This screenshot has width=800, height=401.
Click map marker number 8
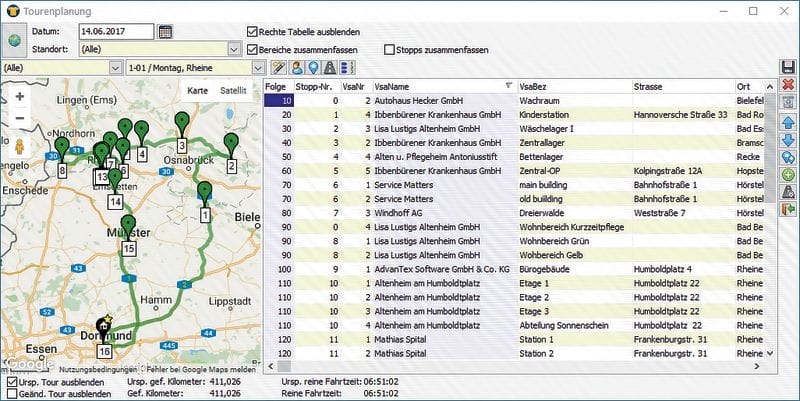tap(62, 158)
